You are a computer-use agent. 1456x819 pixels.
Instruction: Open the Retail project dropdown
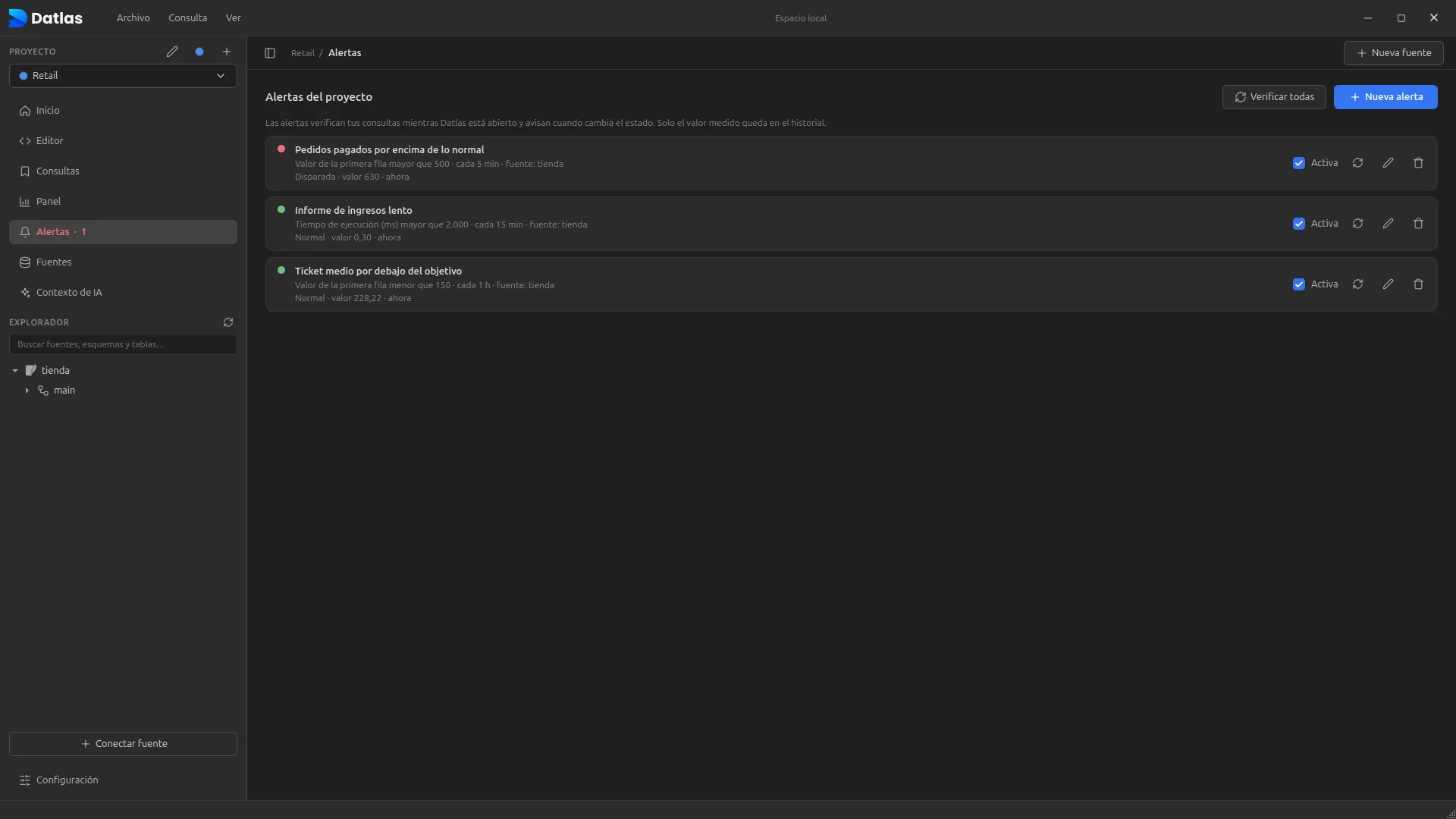(x=123, y=76)
